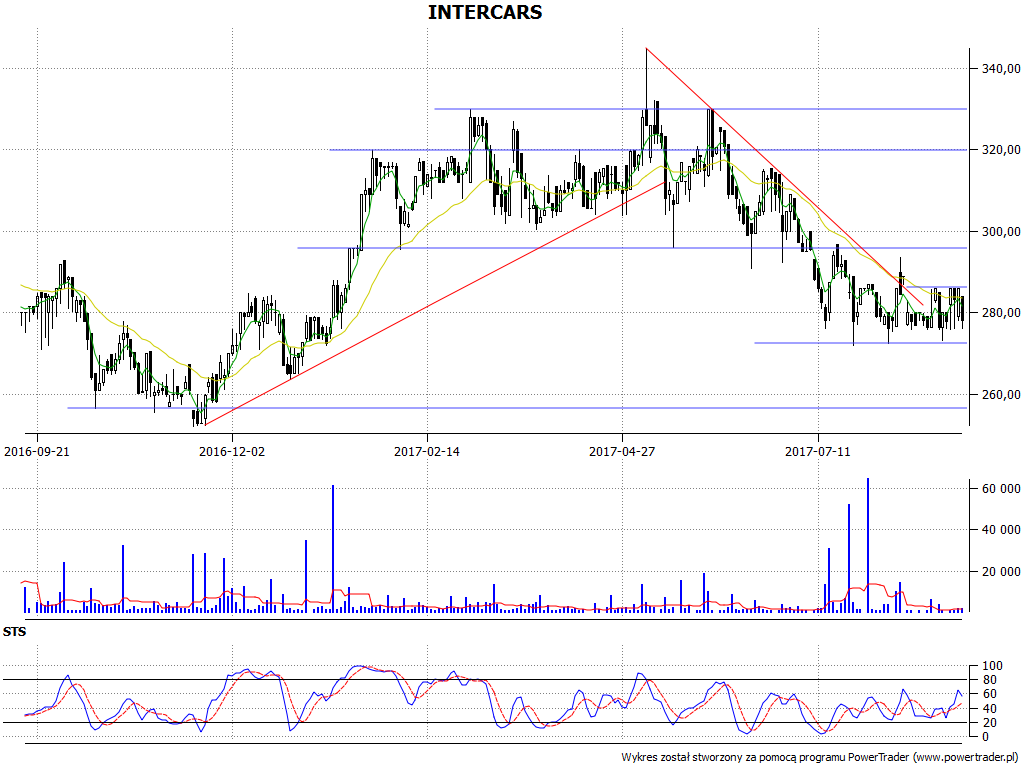Select the 300,00 price axis label
The width and height of the screenshot is (1024, 768).
coord(1002,232)
